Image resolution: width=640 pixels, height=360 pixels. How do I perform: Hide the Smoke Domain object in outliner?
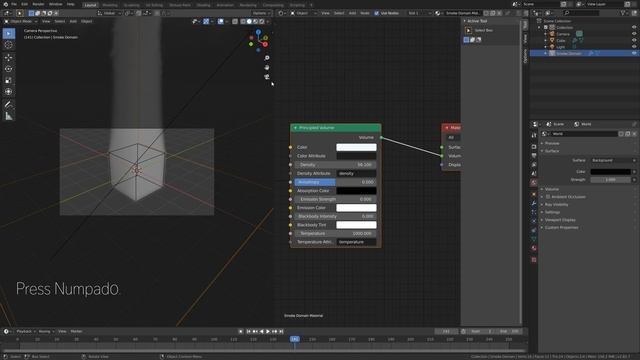(x=634, y=53)
